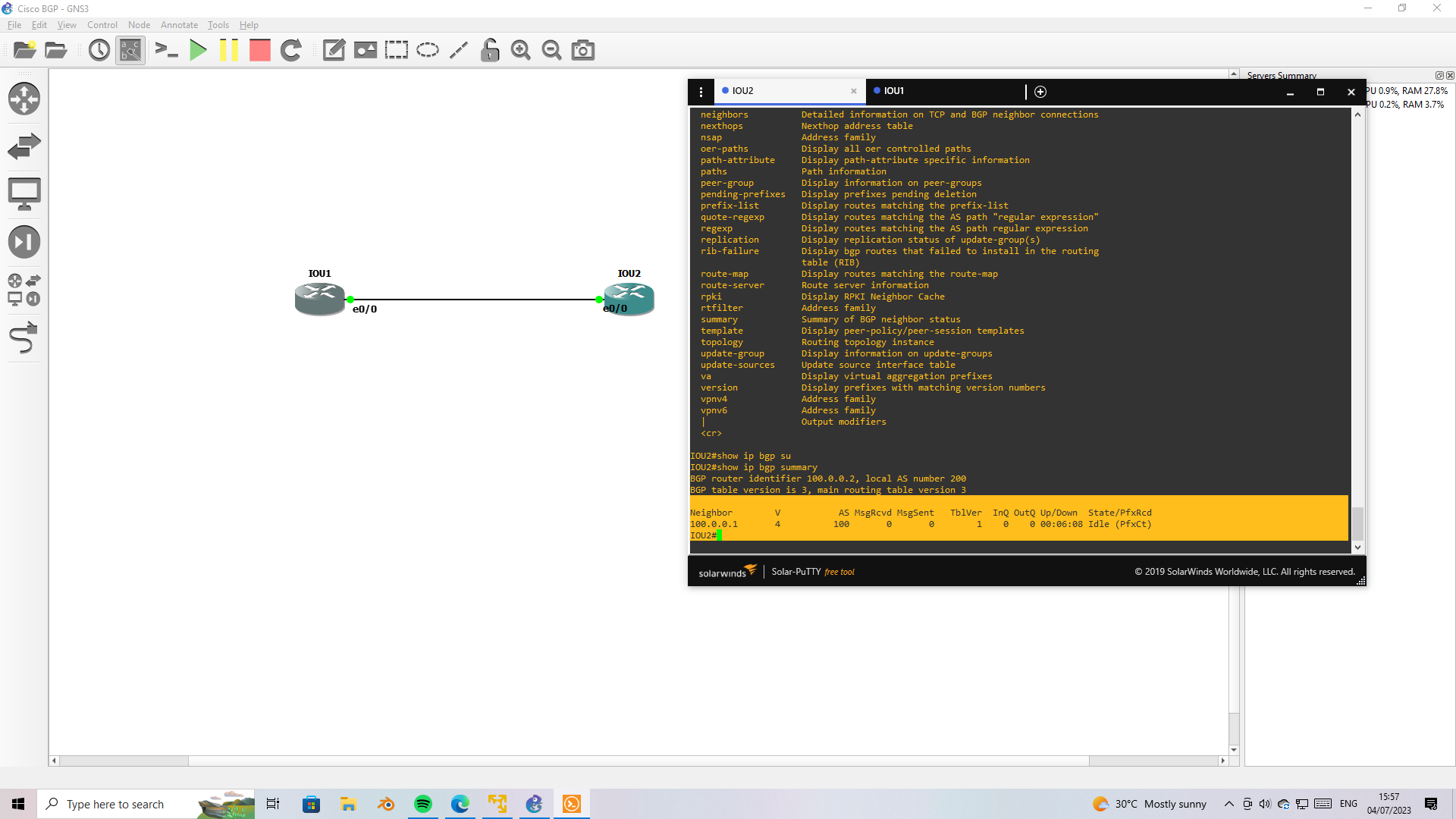Click the free tool link in SolarPuTTY
Screen dimensions: 1456x819
click(x=839, y=572)
